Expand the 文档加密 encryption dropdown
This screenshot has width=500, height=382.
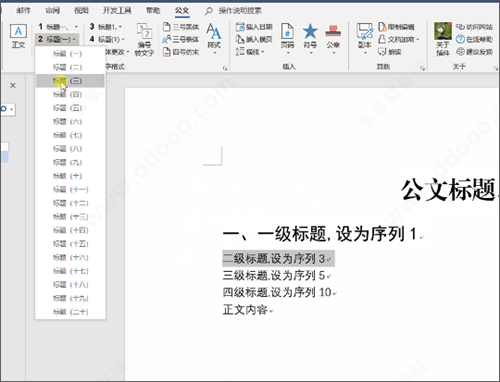(417, 40)
